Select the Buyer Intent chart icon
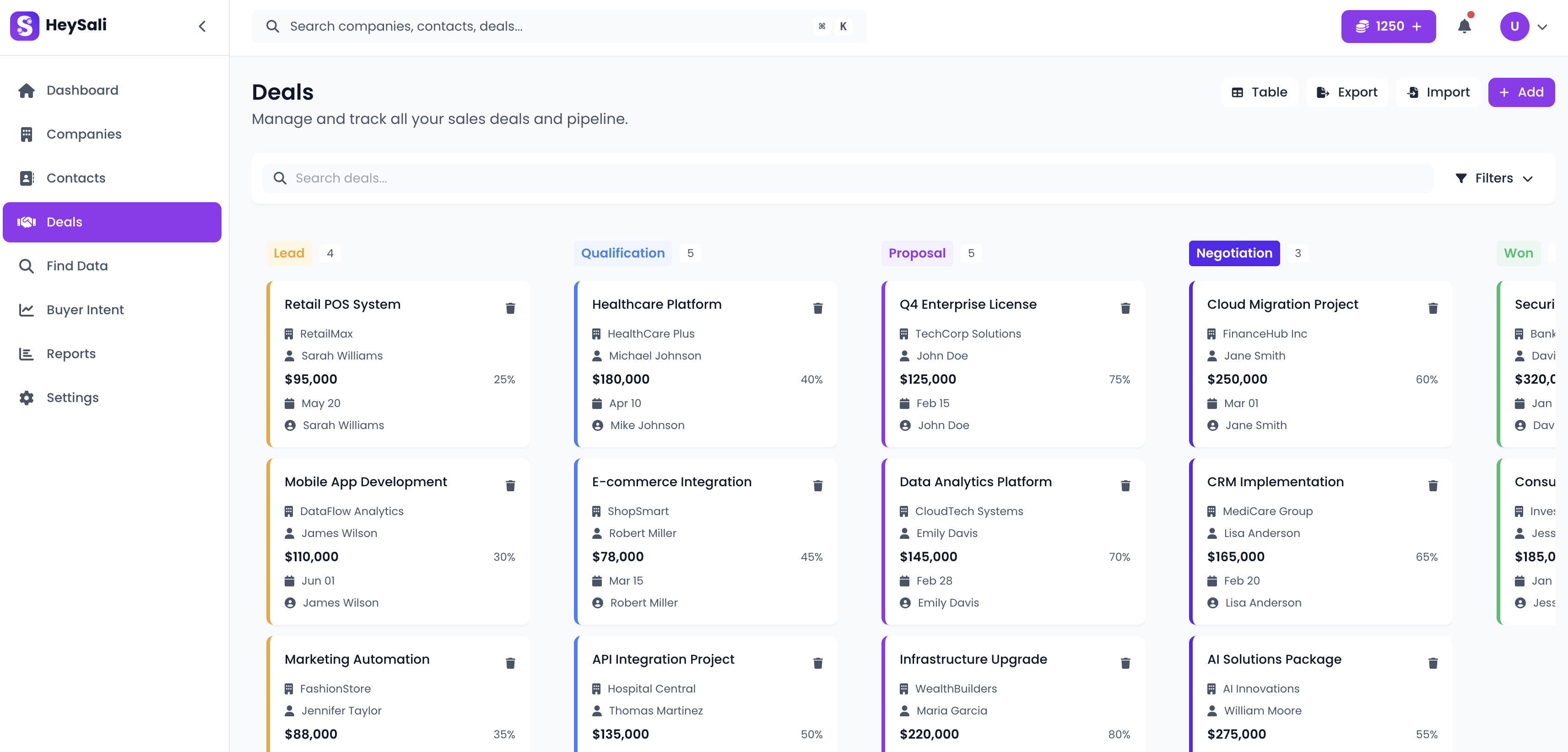This screenshot has width=1568, height=752. pos(27,310)
